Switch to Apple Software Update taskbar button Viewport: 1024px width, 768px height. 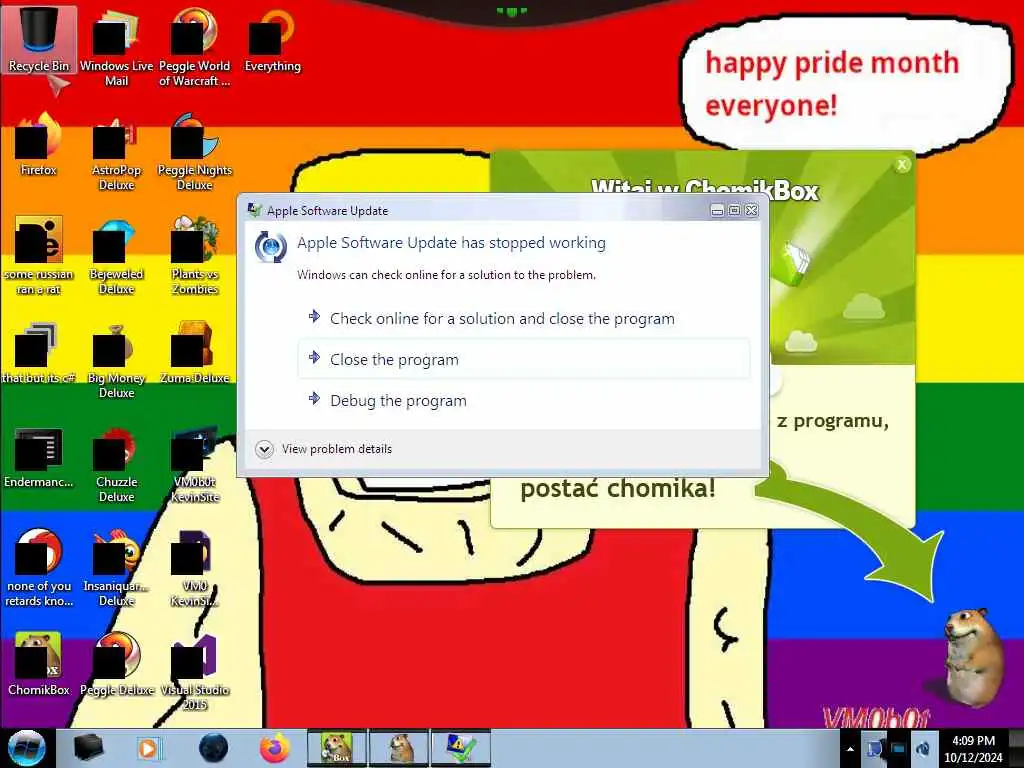(460, 748)
